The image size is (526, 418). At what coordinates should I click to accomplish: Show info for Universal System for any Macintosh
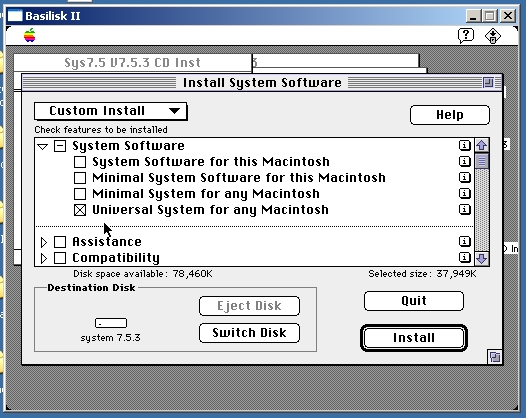coord(465,210)
